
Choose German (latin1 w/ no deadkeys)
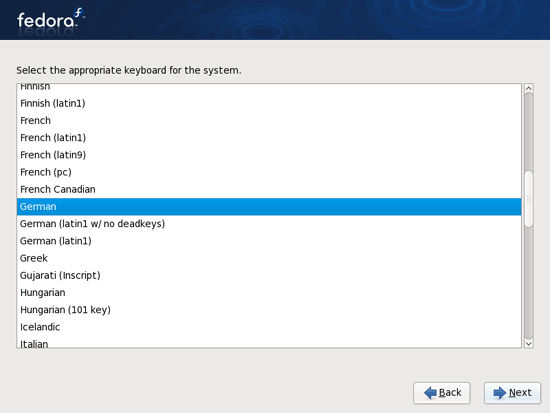coord(269,224)
